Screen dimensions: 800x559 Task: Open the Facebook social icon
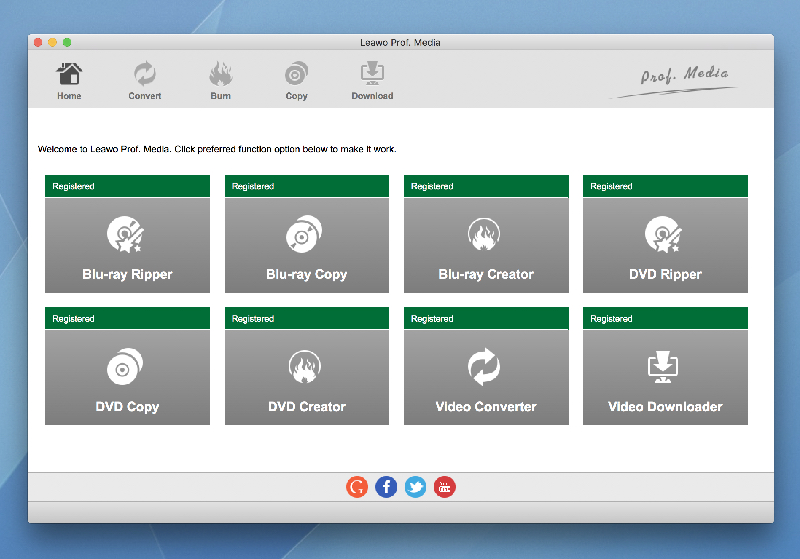point(386,487)
